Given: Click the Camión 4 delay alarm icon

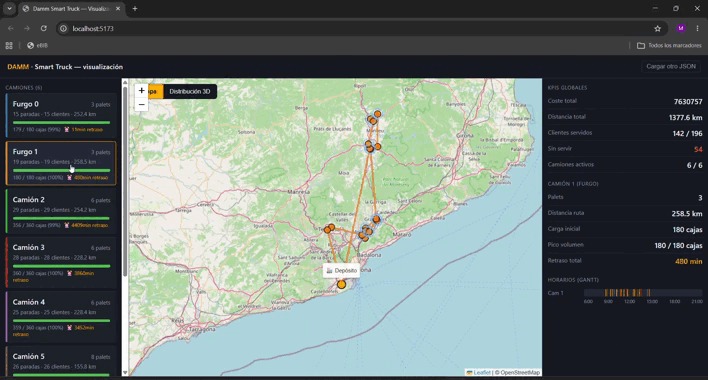Looking at the screenshot, I should (69, 328).
